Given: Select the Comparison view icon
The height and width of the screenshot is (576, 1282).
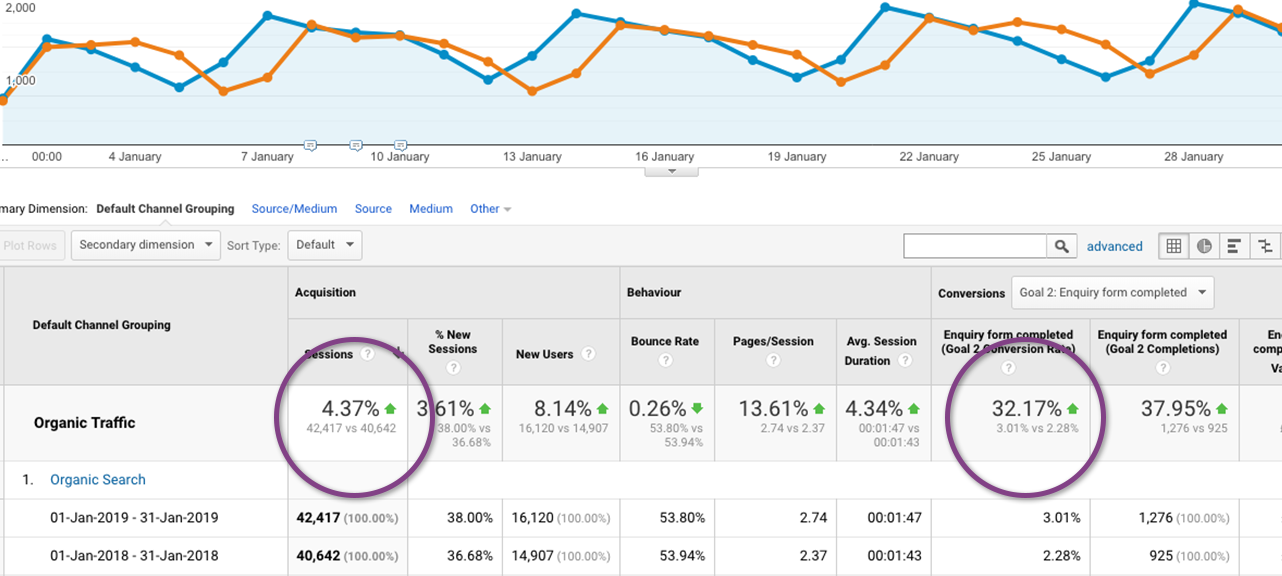Looking at the screenshot, I should pos(1265,246).
